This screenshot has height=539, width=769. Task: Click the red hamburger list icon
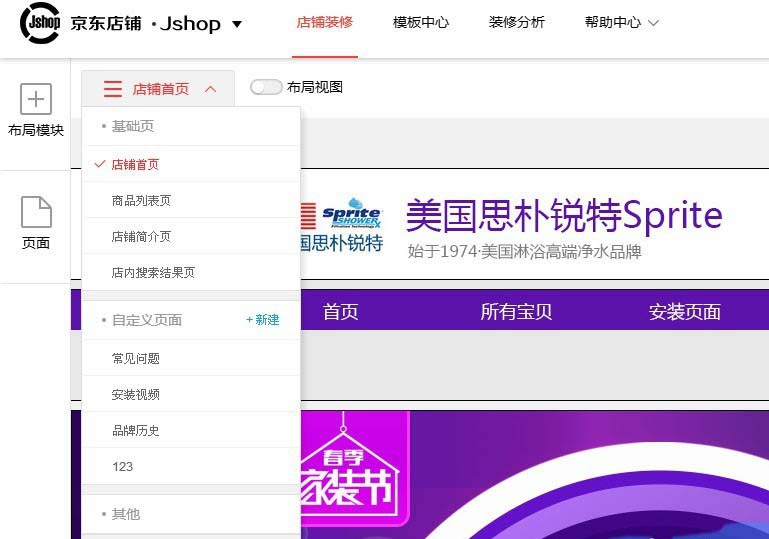pyautogui.click(x=113, y=89)
